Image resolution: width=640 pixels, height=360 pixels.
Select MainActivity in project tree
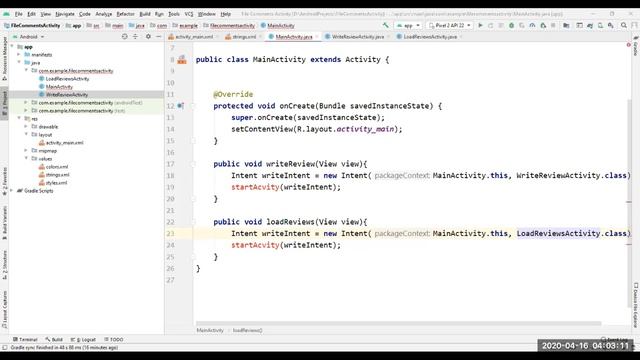click(x=59, y=87)
